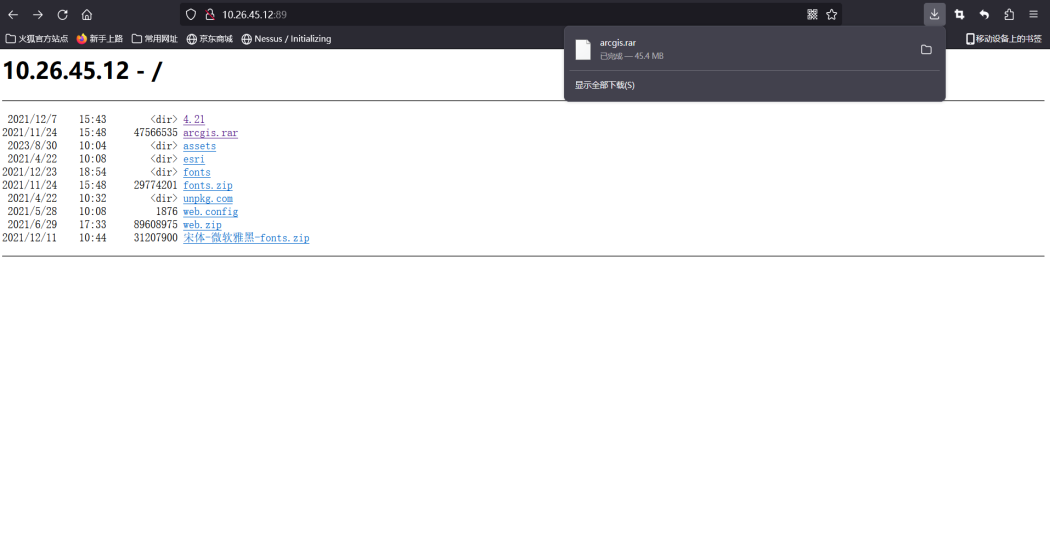Download the fonts.zip file link
1050x557 pixels.
click(207, 186)
